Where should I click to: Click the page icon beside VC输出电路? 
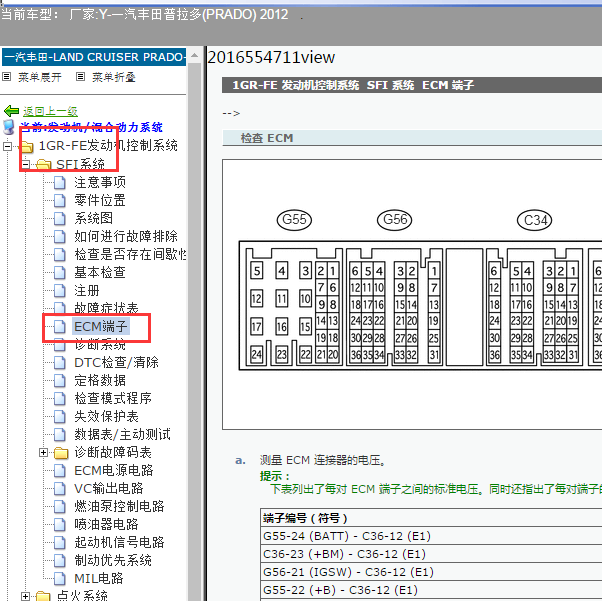tap(60, 489)
